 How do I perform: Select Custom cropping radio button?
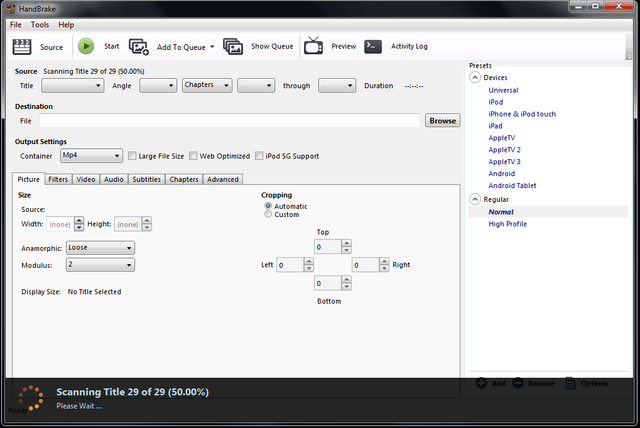[268, 214]
